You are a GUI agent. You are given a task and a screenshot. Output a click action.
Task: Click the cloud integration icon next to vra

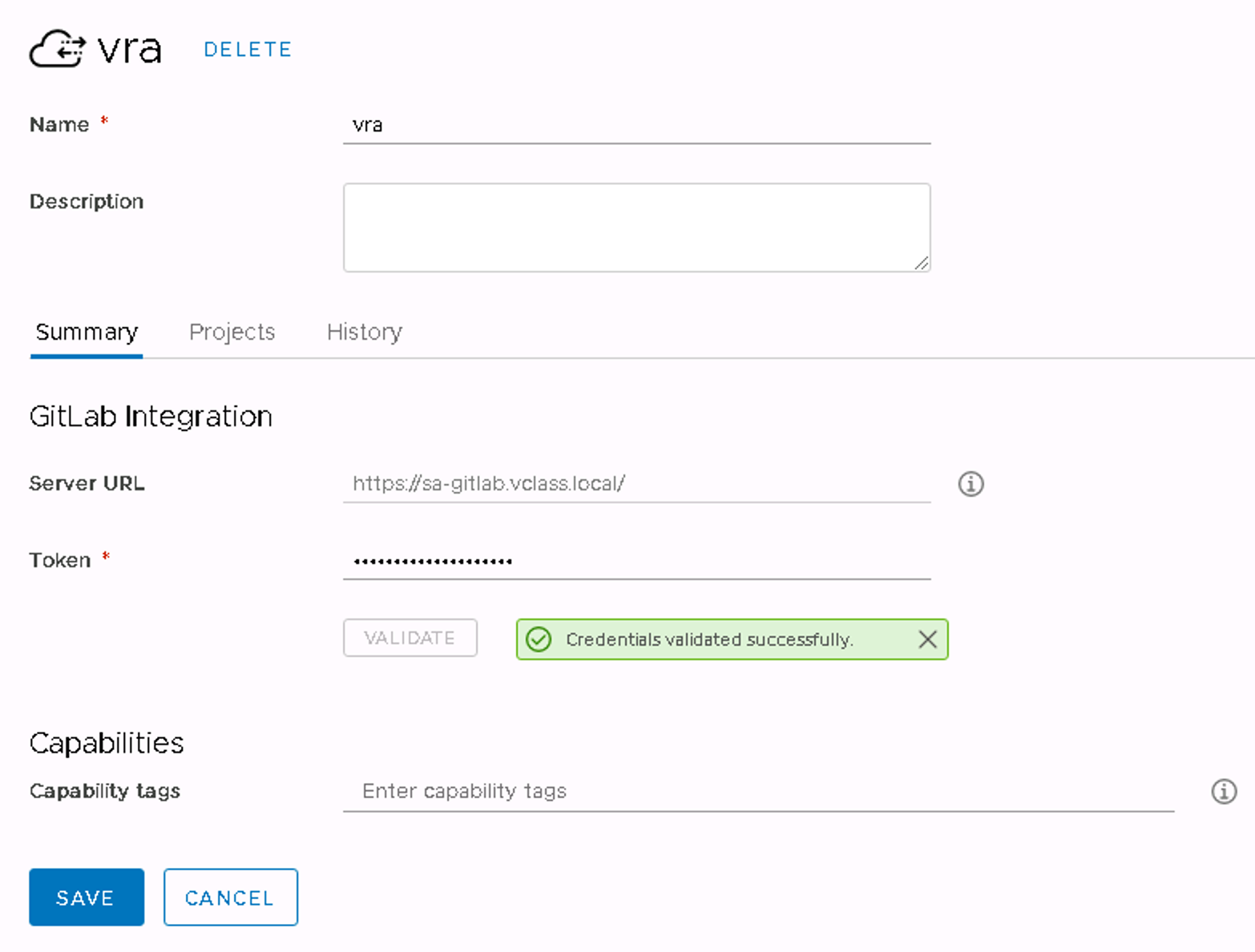coord(57,49)
